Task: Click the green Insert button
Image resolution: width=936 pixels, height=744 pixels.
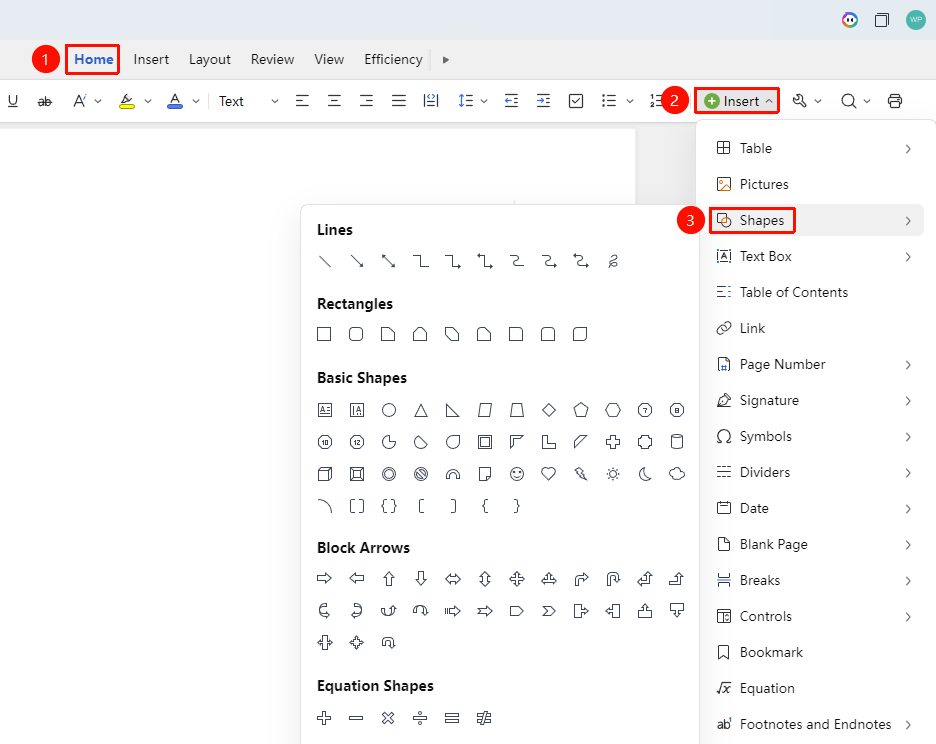Action: [737, 101]
